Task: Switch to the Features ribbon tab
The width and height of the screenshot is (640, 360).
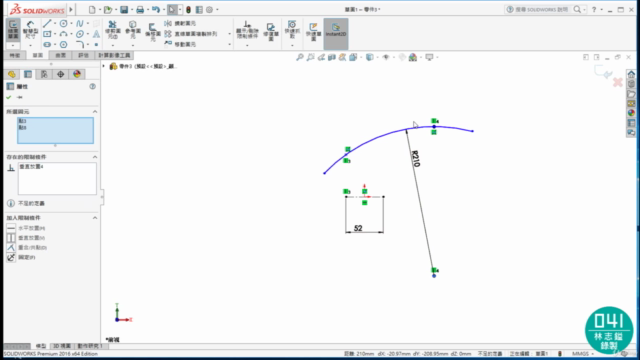Action: pyautogui.click(x=15, y=55)
